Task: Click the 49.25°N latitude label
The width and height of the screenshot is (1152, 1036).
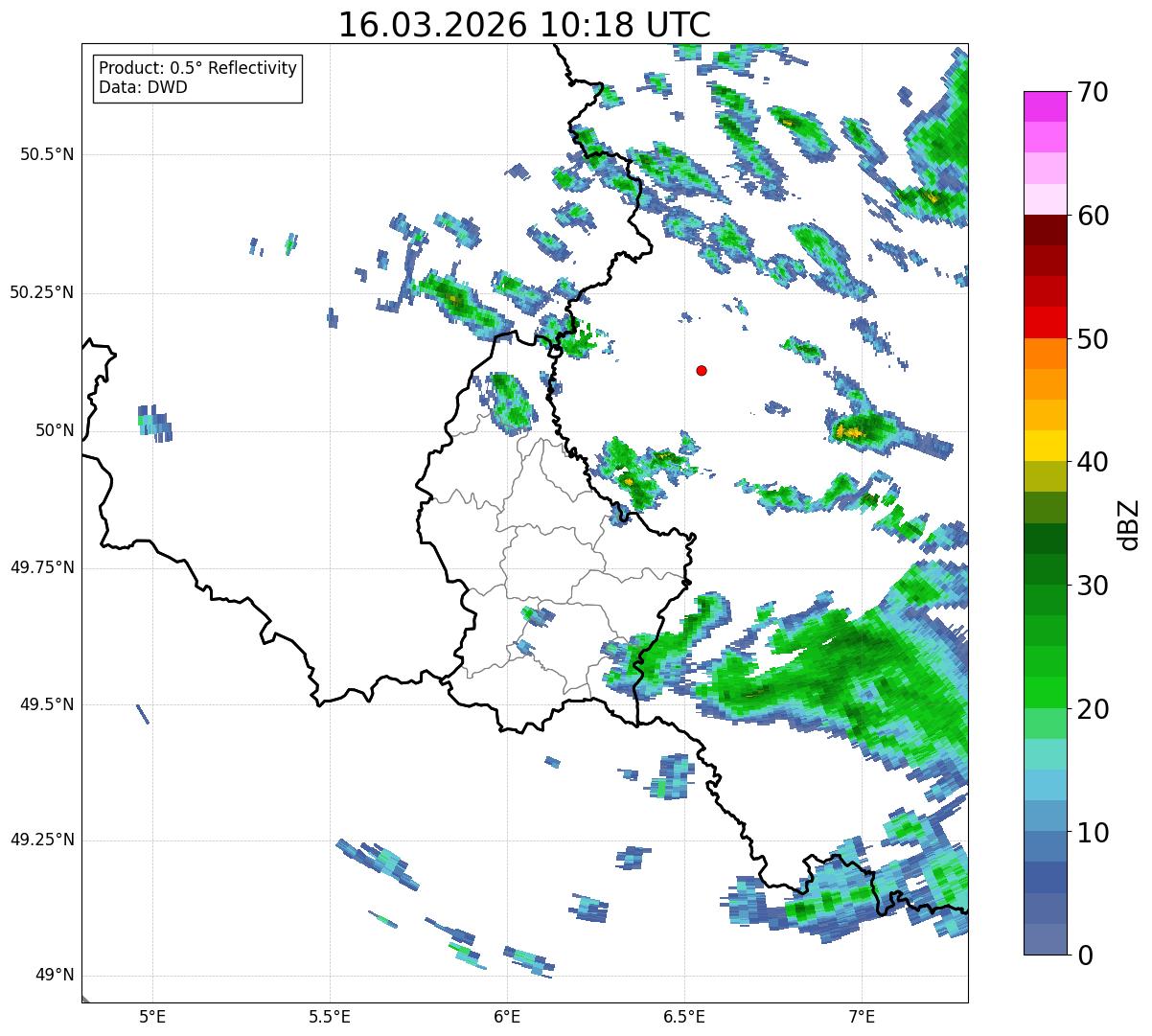Action: (41, 840)
